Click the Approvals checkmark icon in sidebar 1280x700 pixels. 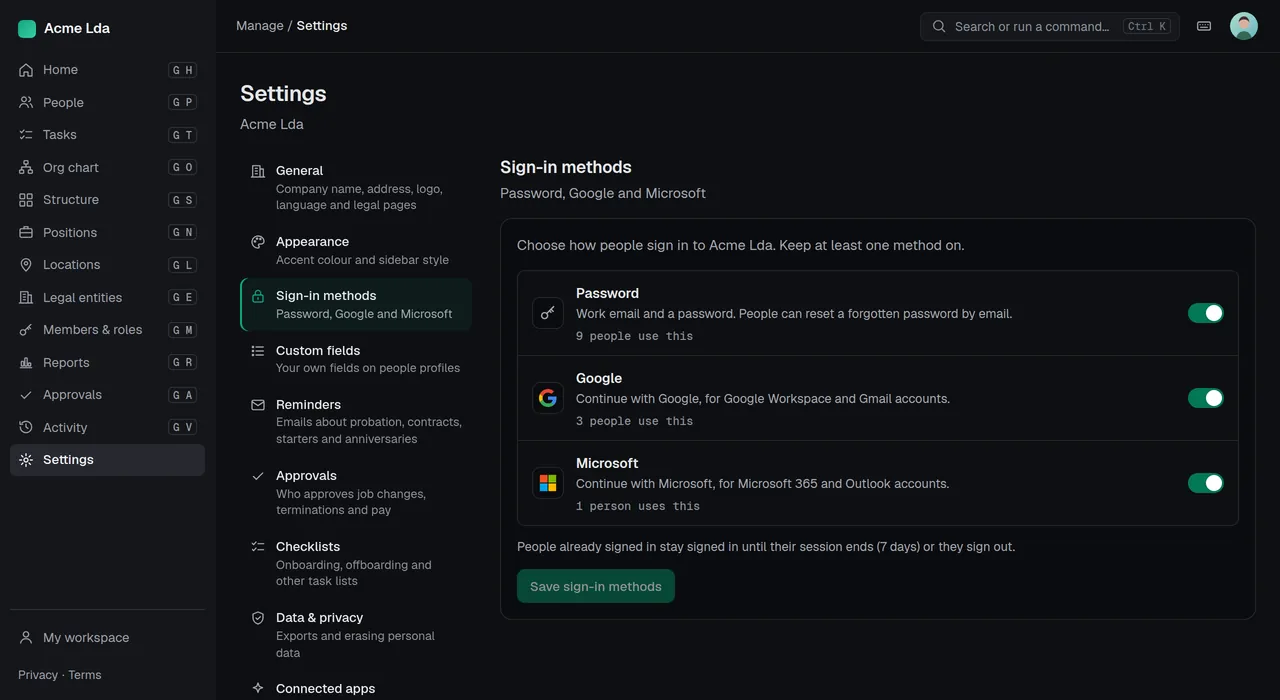point(26,395)
